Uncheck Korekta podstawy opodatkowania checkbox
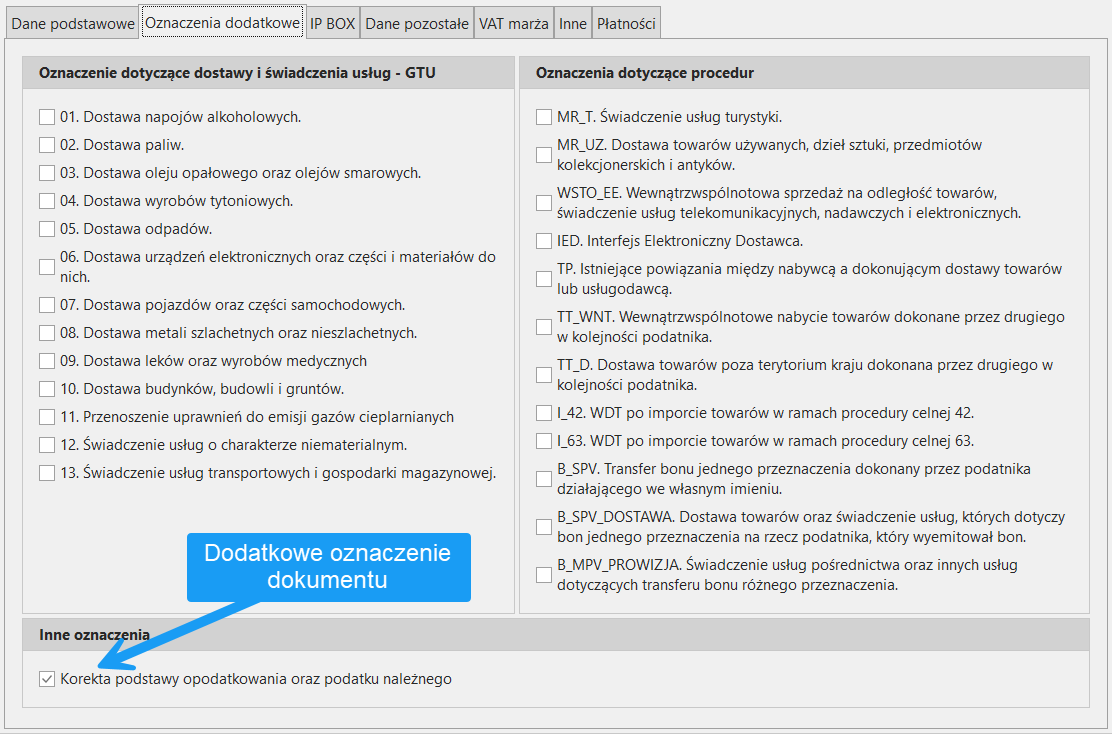 click(47, 679)
